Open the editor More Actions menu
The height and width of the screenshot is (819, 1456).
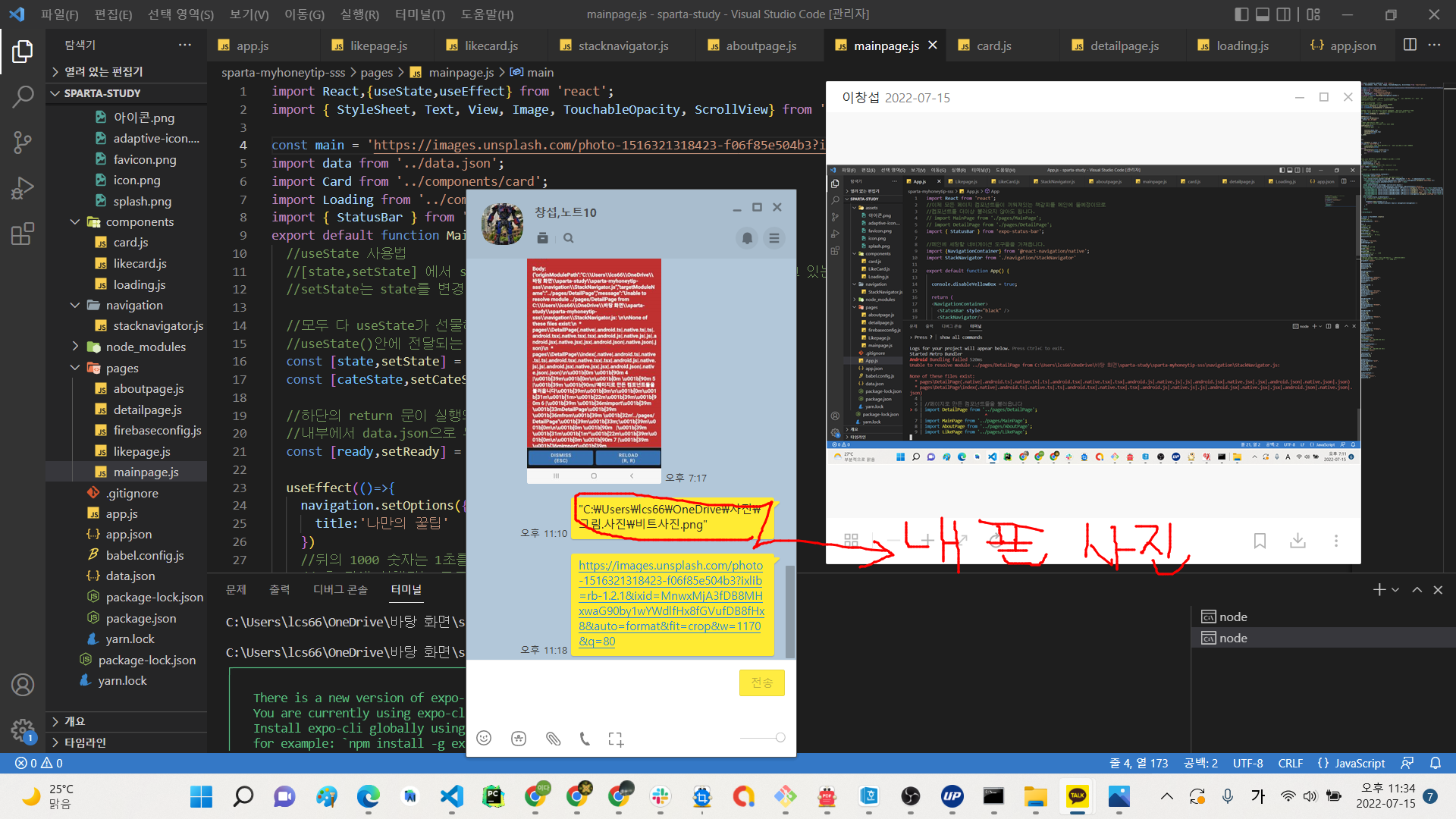point(1434,45)
